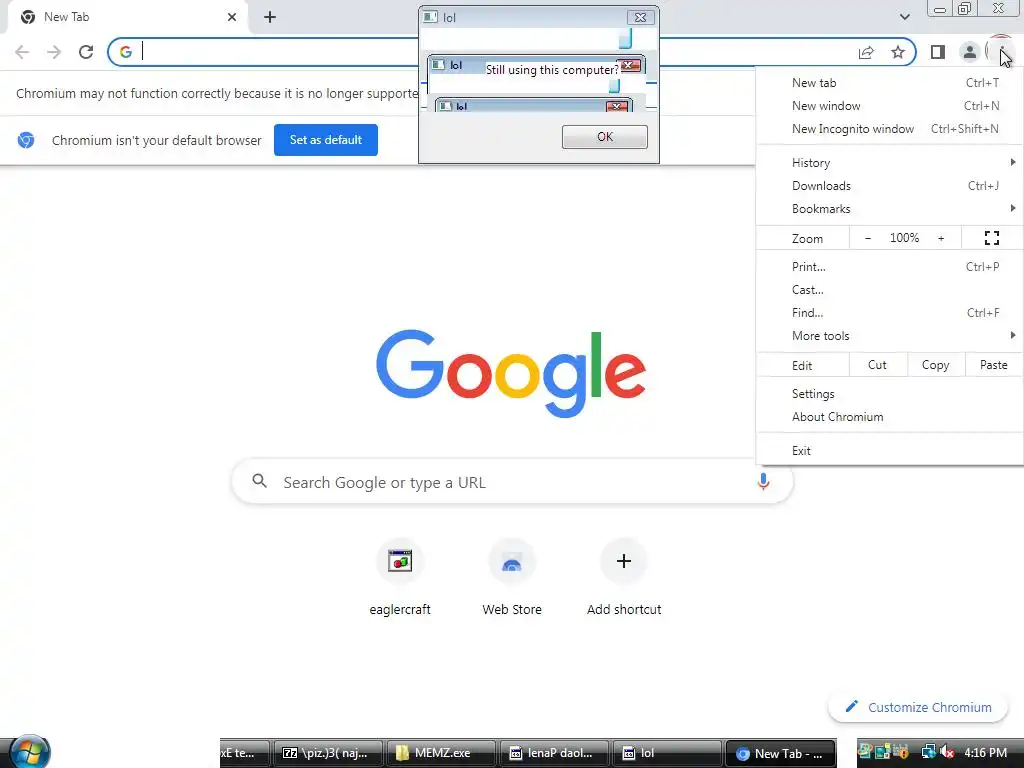
Task: Close the topmost lol dialog window
Action: tap(640, 18)
